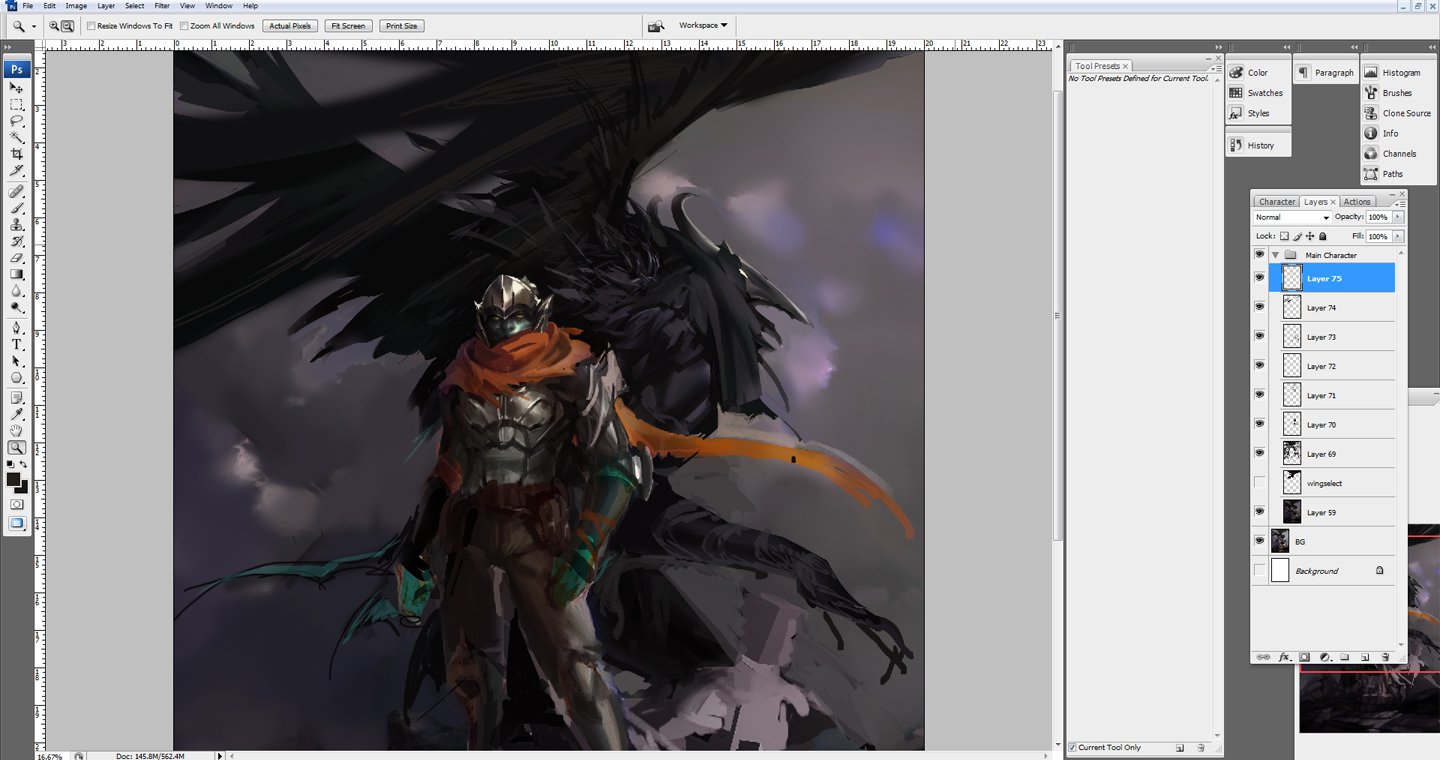Select the Pen tool
The height and width of the screenshot is (760, 1440).
(17, 328)
